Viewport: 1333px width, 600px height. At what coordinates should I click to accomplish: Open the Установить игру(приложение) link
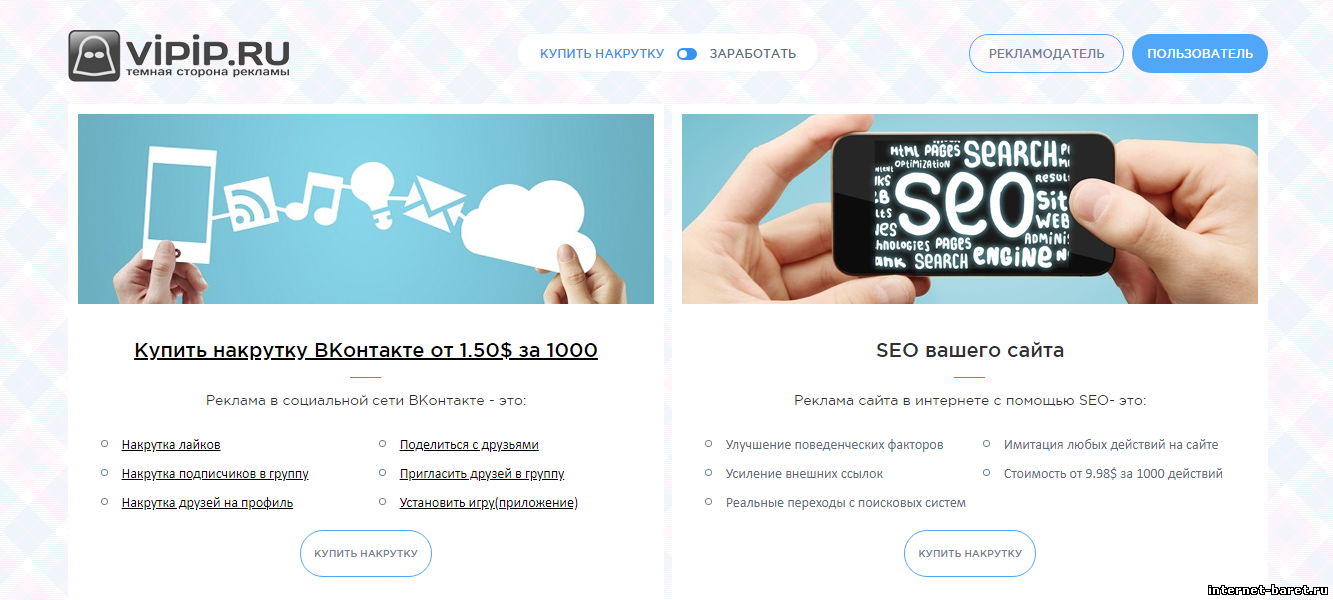[489, 503]
